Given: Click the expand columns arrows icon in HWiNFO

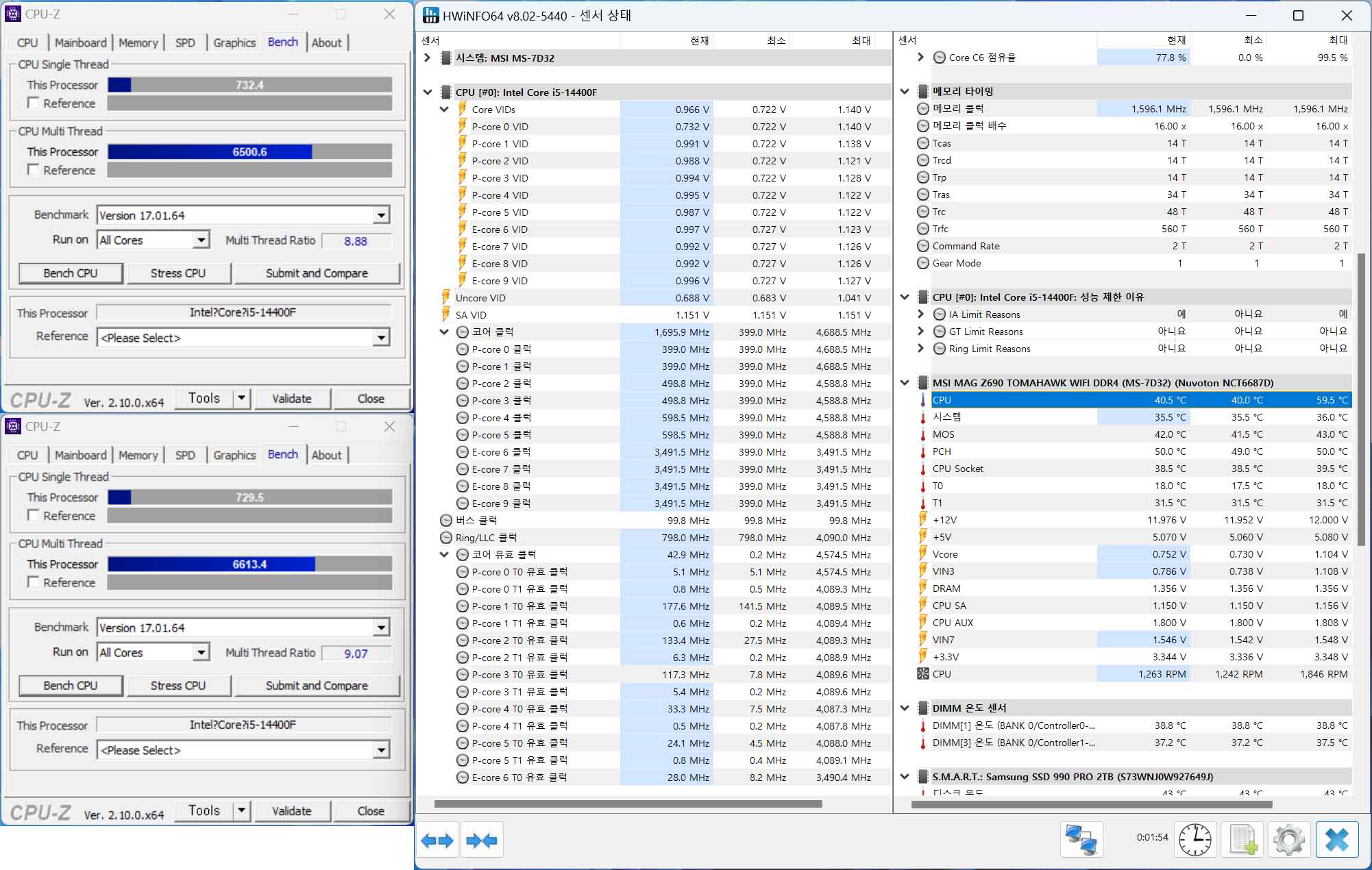Looking at the screenshot, I should click(438, 840).
